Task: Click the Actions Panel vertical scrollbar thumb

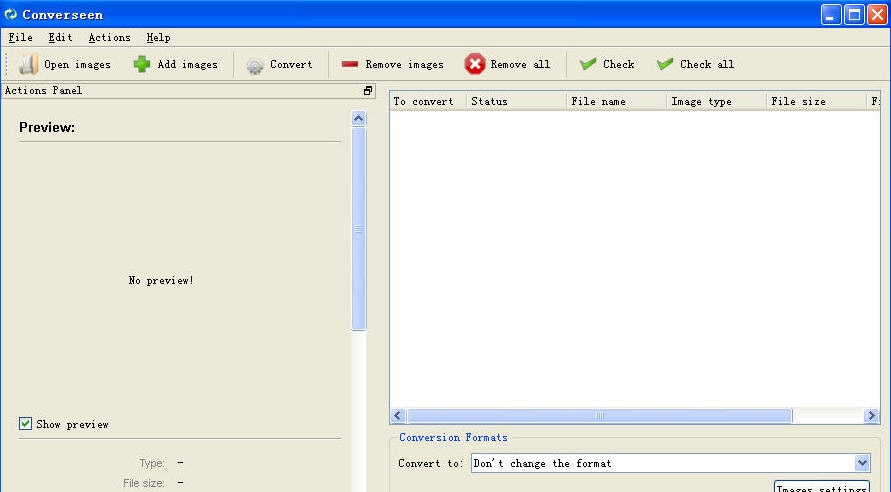Action: 358,228
